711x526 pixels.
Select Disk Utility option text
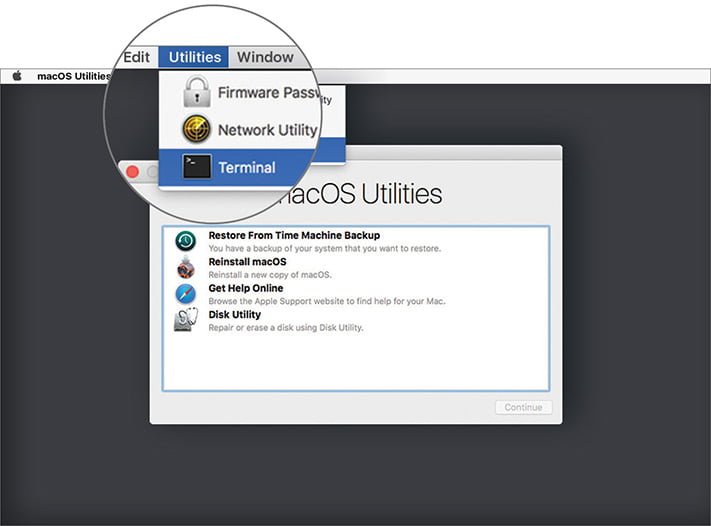234,314
